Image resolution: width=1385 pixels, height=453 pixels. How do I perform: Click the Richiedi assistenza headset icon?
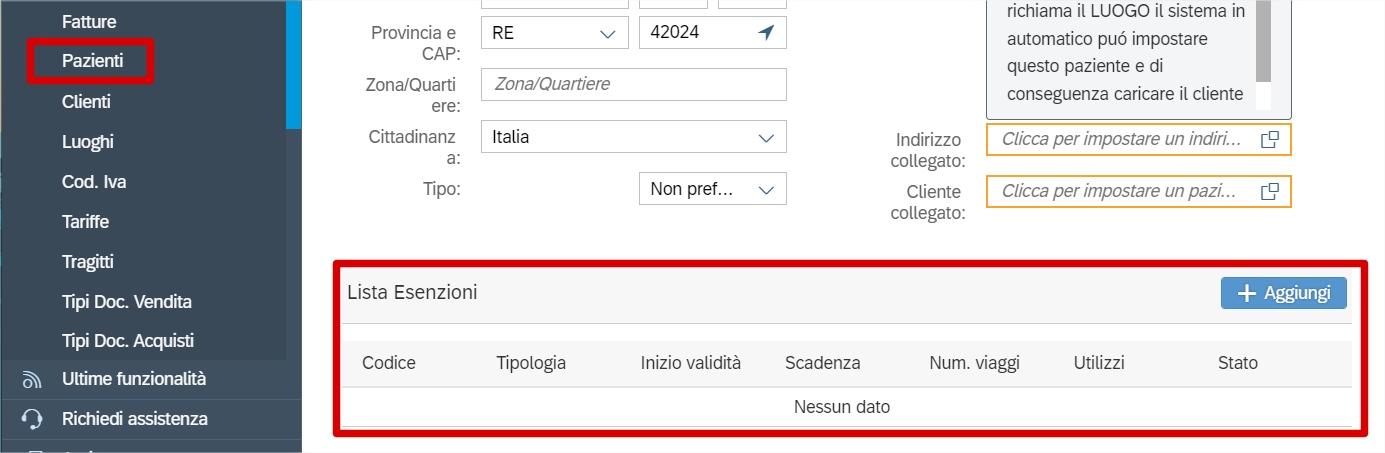click(32, 419)
